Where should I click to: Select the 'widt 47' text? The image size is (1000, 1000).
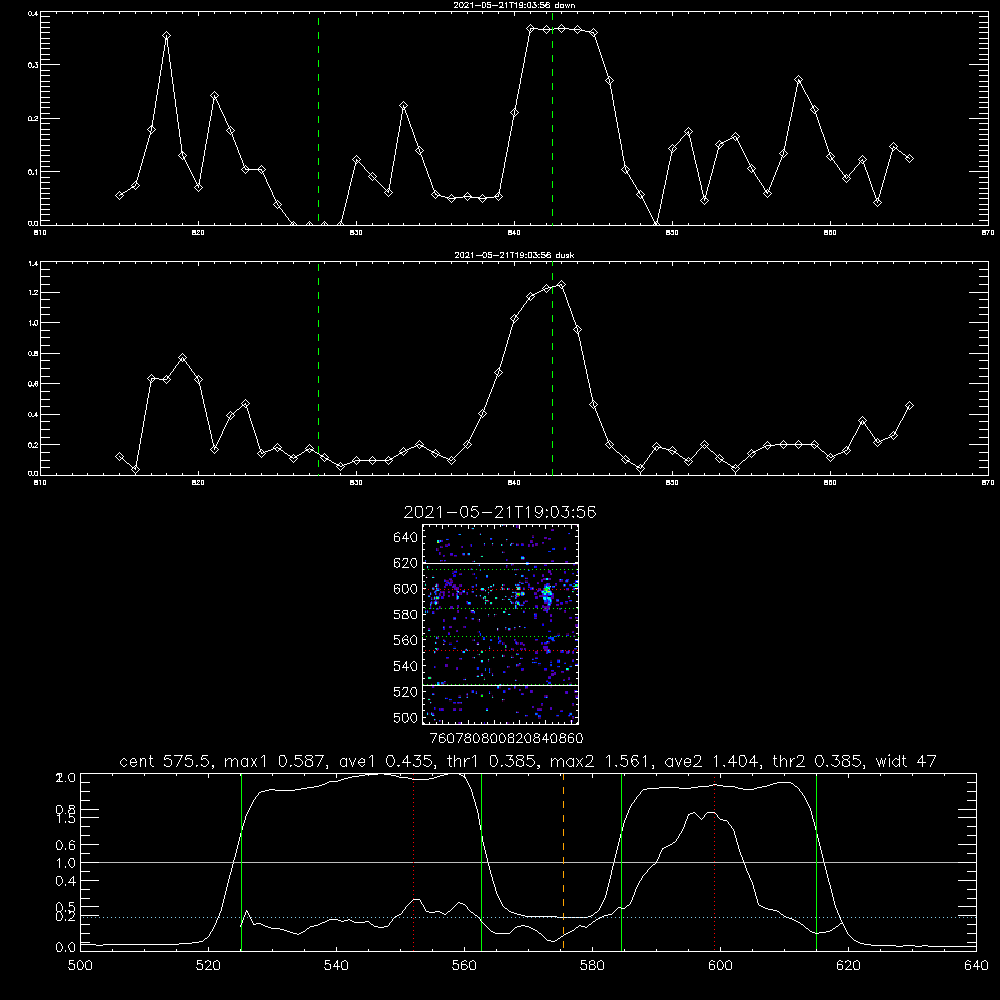pyautogui.click(x=906, y=761)
